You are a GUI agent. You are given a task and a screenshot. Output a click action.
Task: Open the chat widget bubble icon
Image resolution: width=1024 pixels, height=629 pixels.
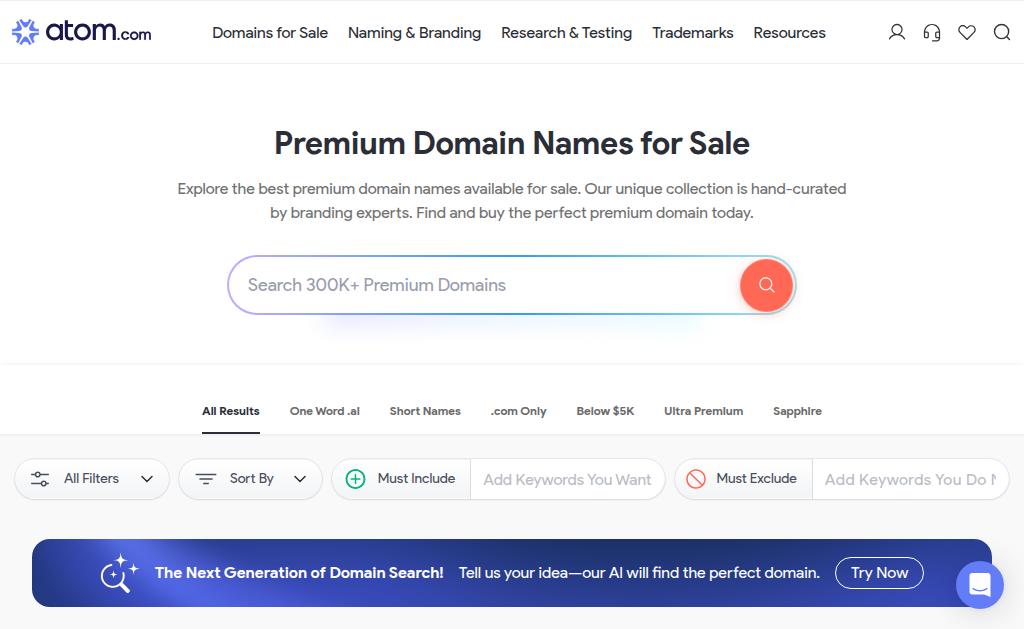(980, 585)
